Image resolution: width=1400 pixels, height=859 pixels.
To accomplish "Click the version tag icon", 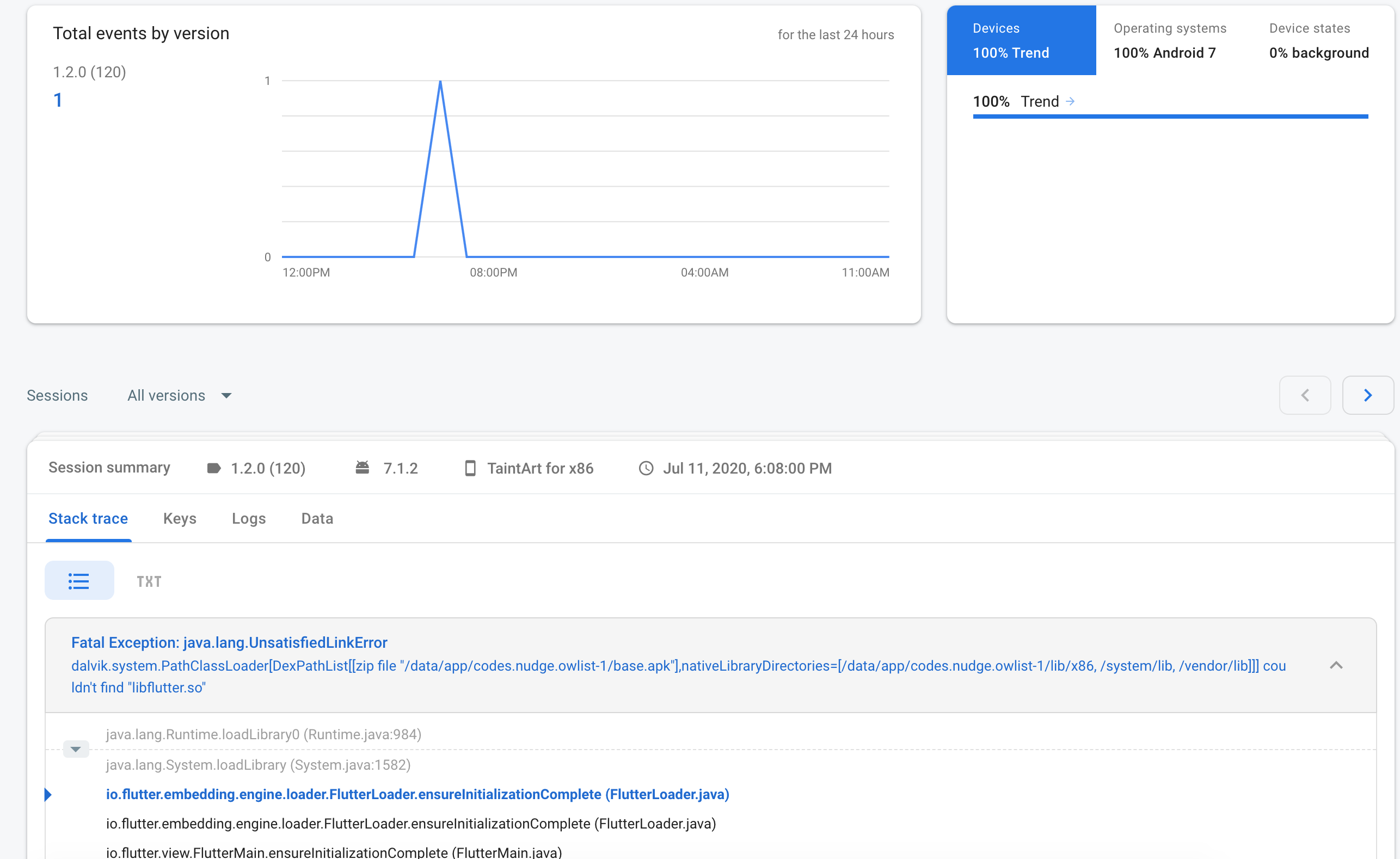I will tap(213, 468).
